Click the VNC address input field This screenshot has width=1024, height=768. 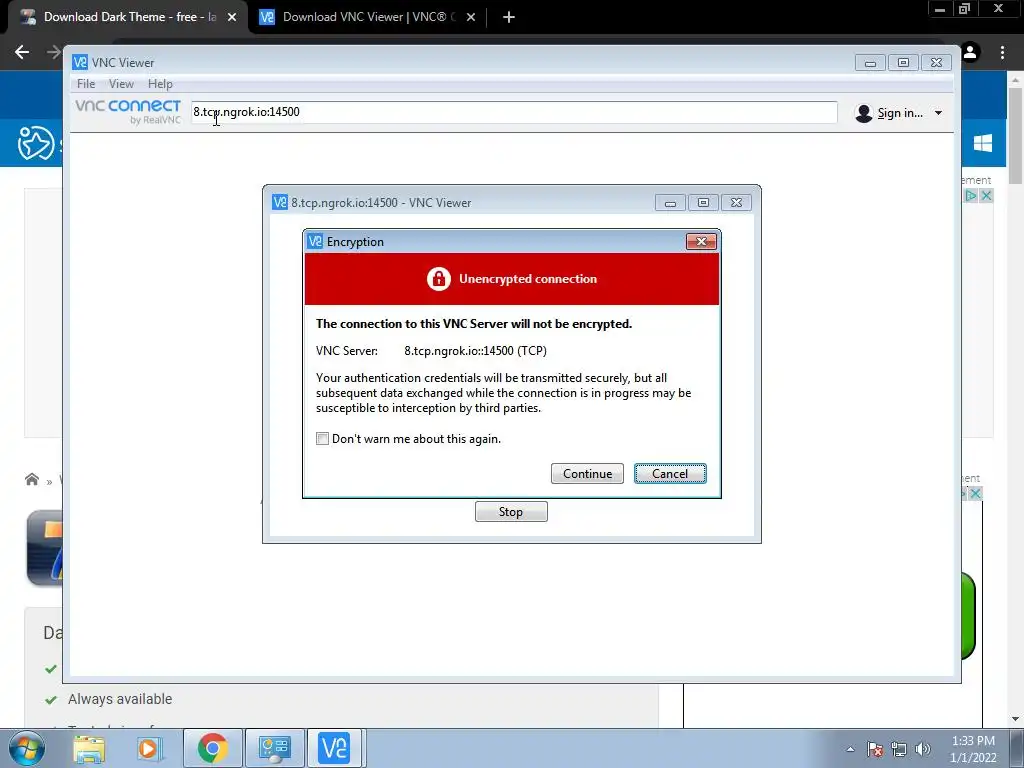tap(514, 112)
